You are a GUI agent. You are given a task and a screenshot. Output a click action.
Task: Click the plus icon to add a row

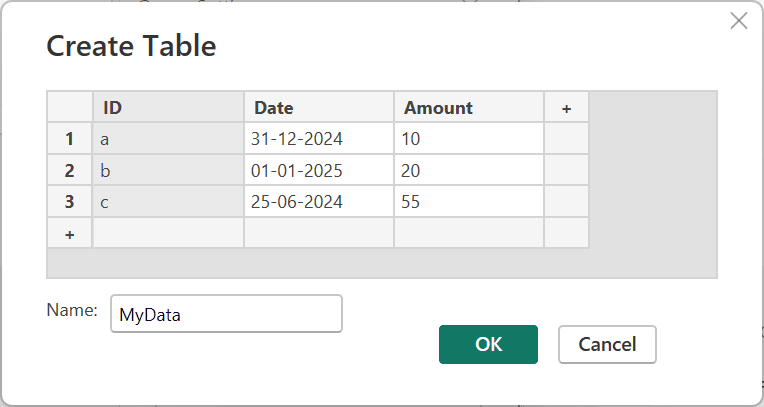pos(70,233)
